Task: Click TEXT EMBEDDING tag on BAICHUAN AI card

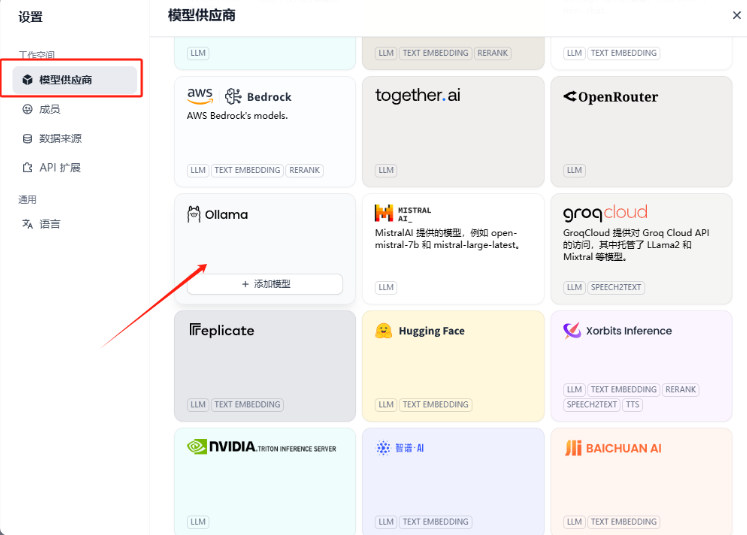Action: 624,522
